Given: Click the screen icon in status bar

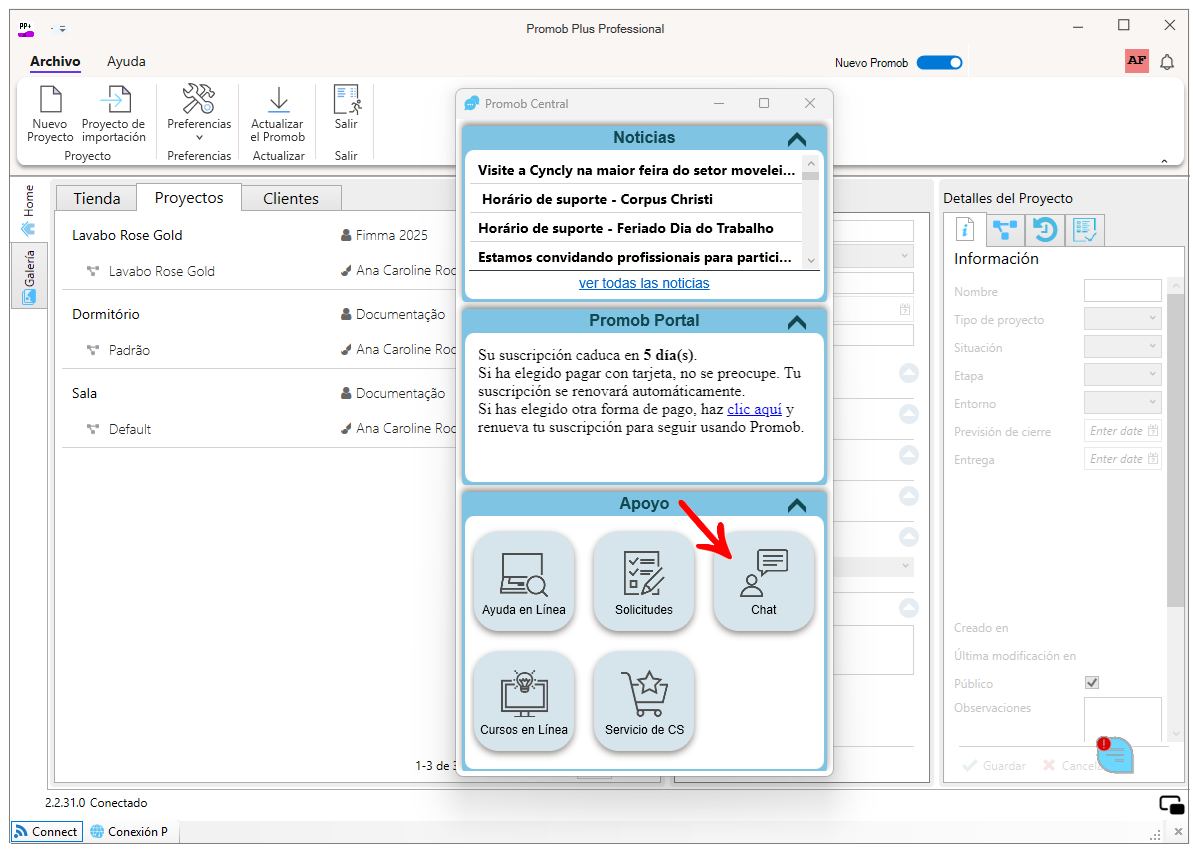Looking at the screenshot, I should (x=1171, y=804).
